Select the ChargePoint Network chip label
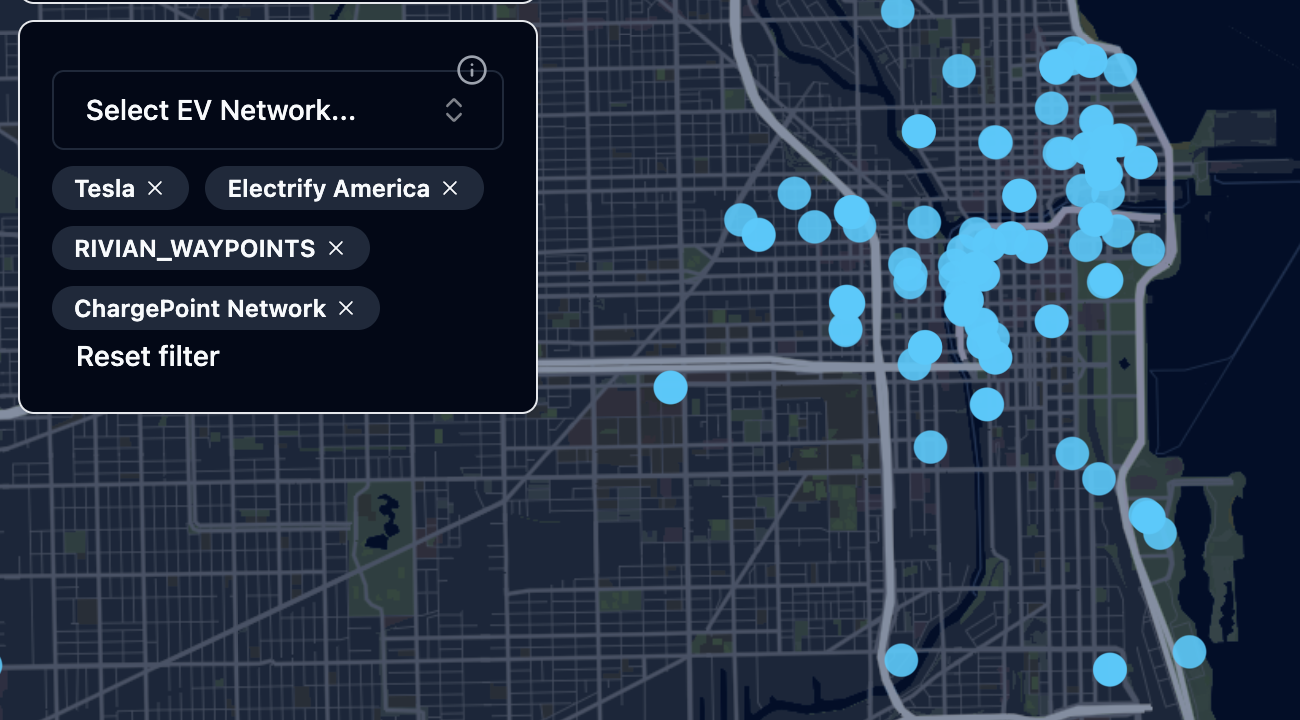Image resolution: width=1300 pixels, height=720 pixels. [x=200, y=308]
